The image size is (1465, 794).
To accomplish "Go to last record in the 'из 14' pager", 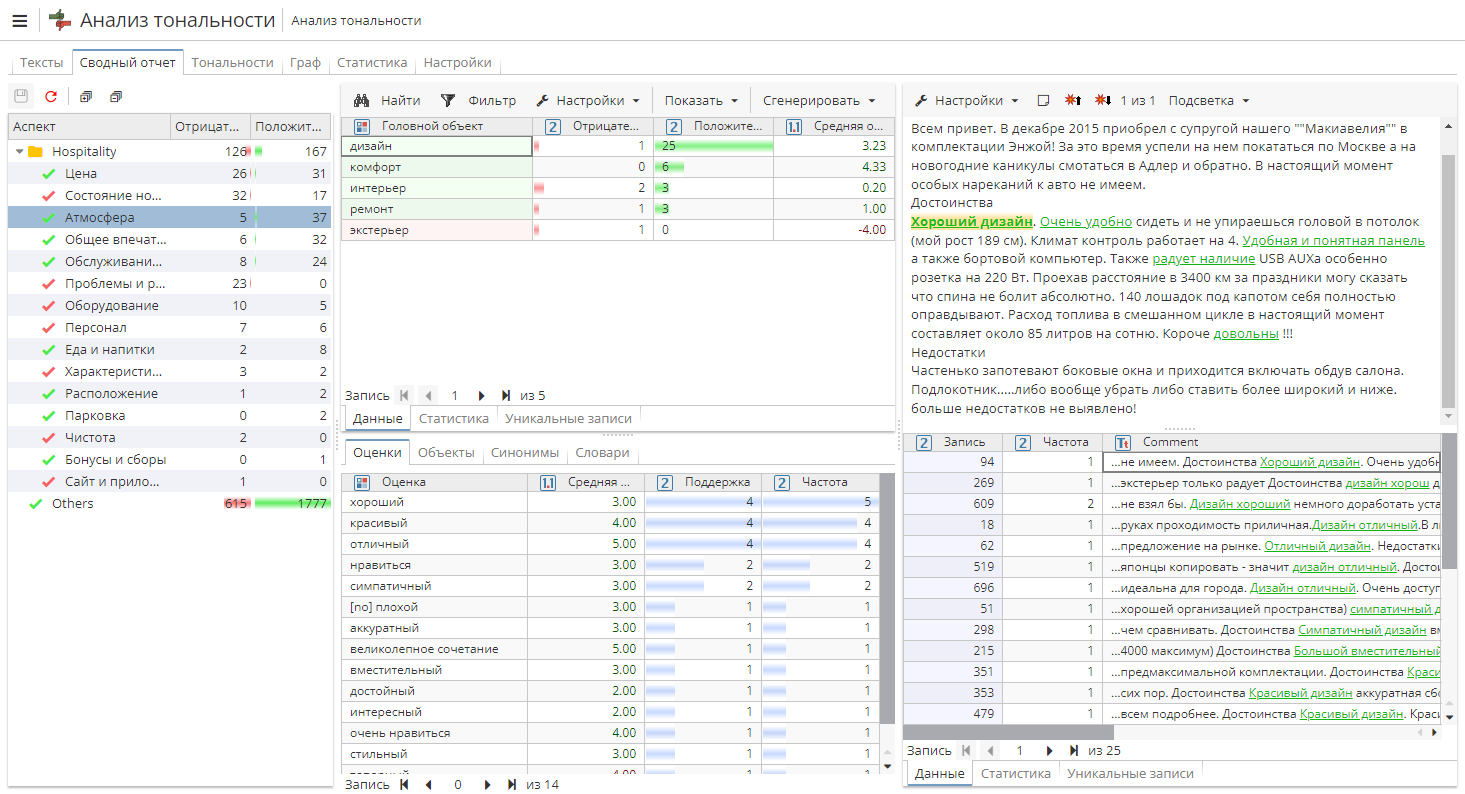I will (512, 785).
